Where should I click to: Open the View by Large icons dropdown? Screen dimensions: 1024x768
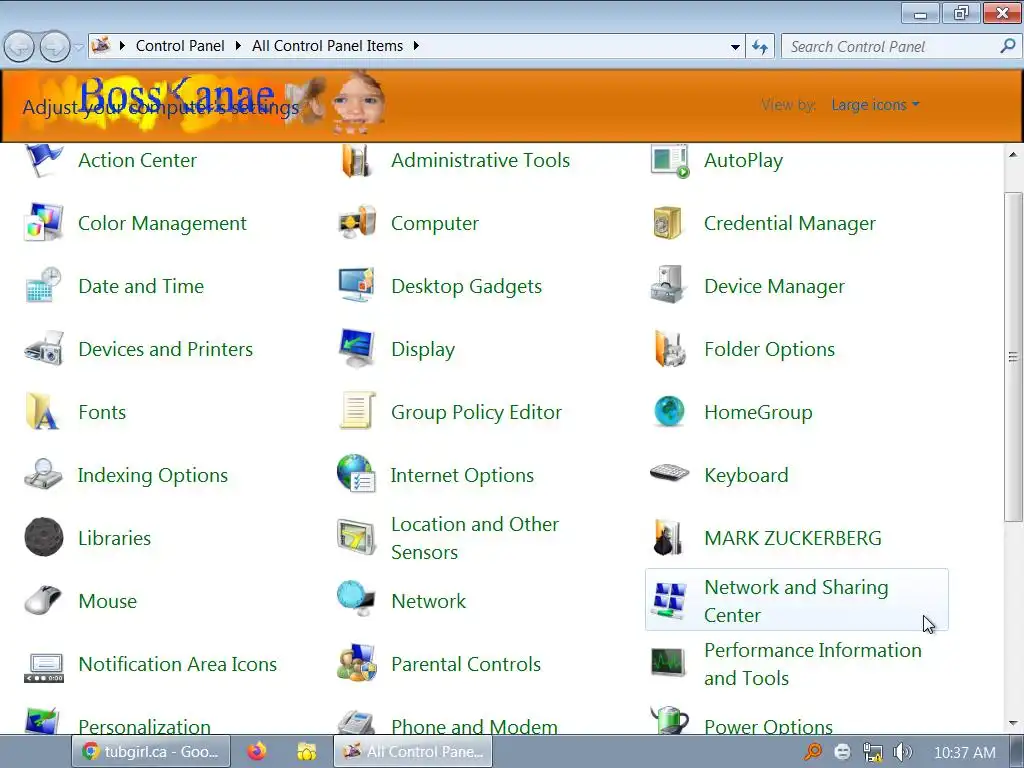click(874, 104)
